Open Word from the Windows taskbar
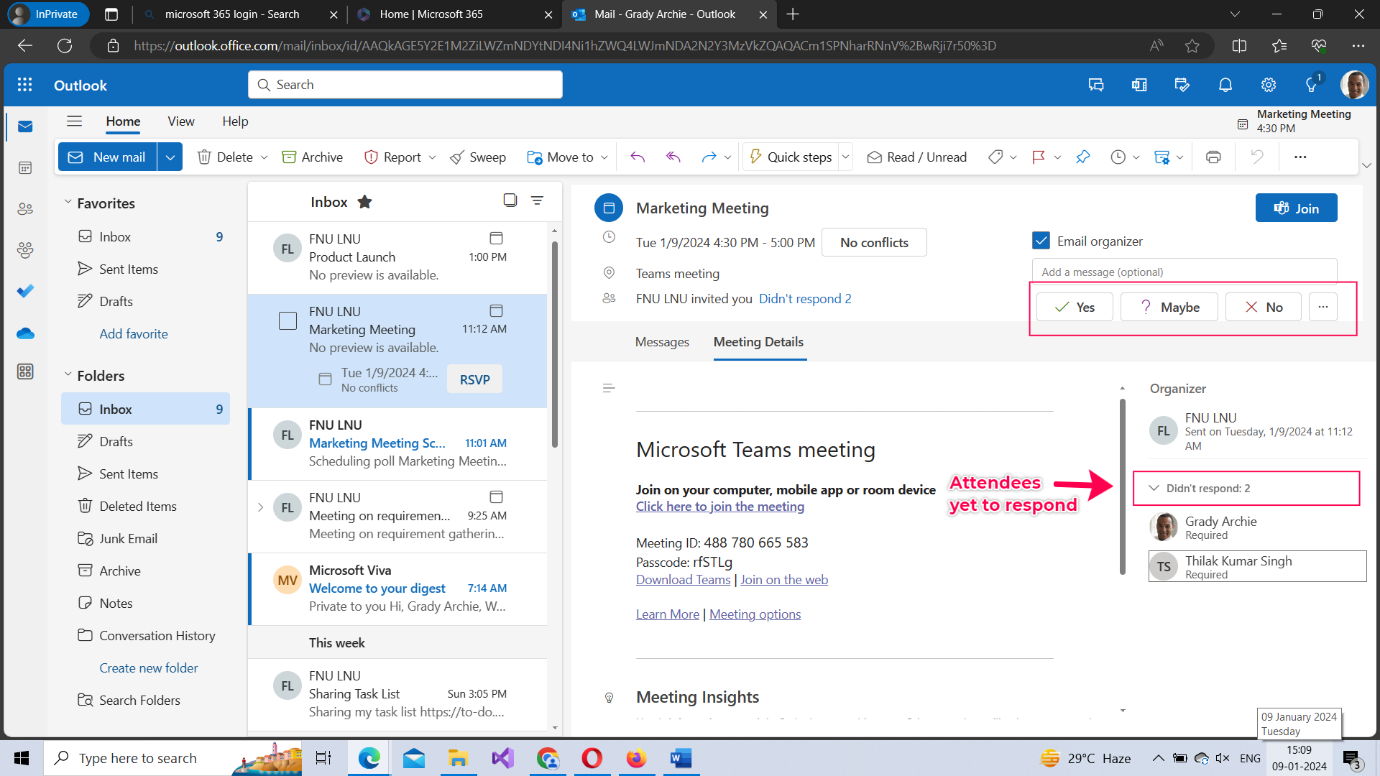 pyautogui.click(x=681, y=758)
